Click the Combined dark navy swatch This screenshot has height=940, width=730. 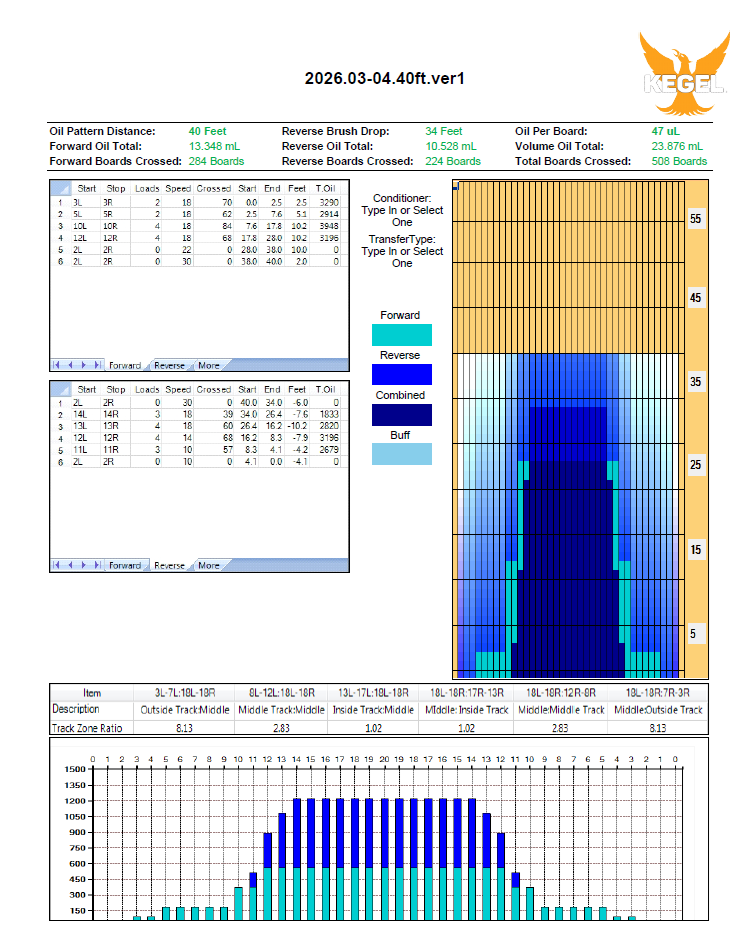pyautogui.click(x=401, y=414)
